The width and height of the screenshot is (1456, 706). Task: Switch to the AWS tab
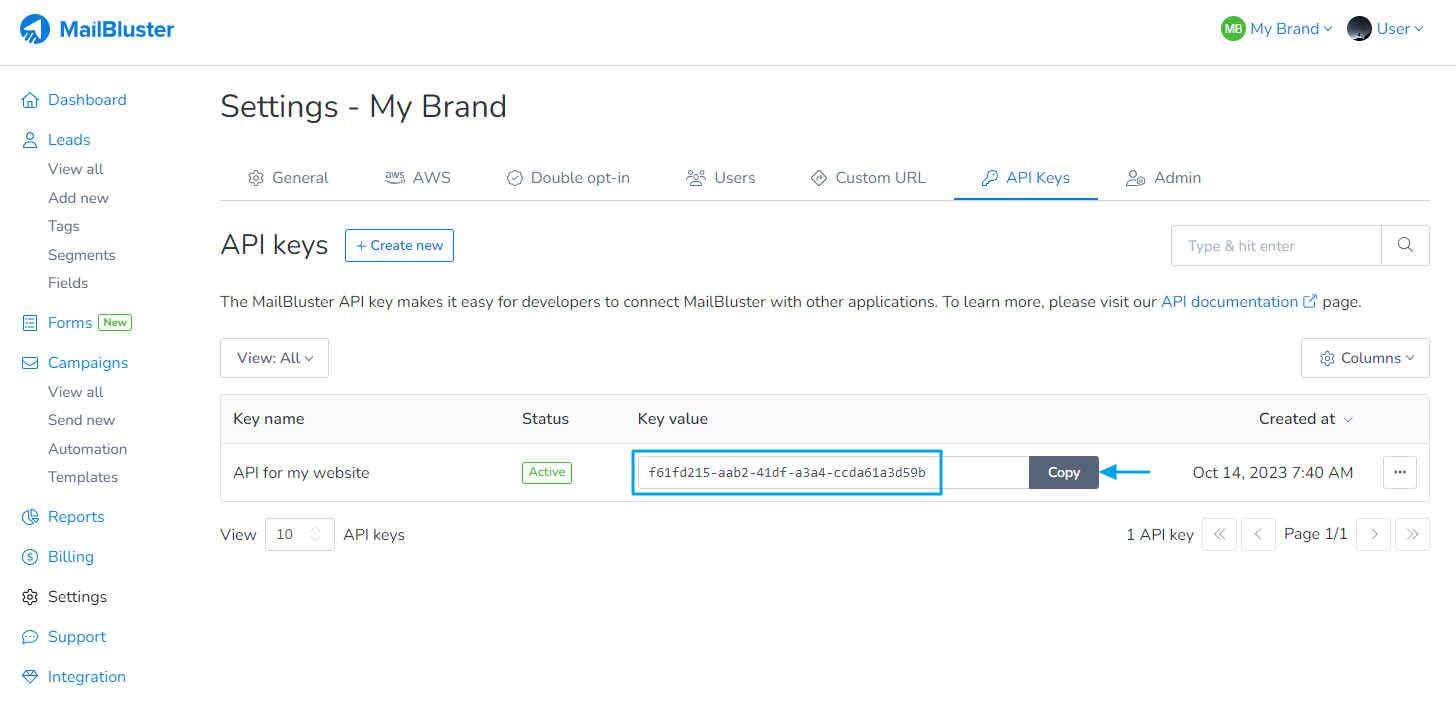418,178
